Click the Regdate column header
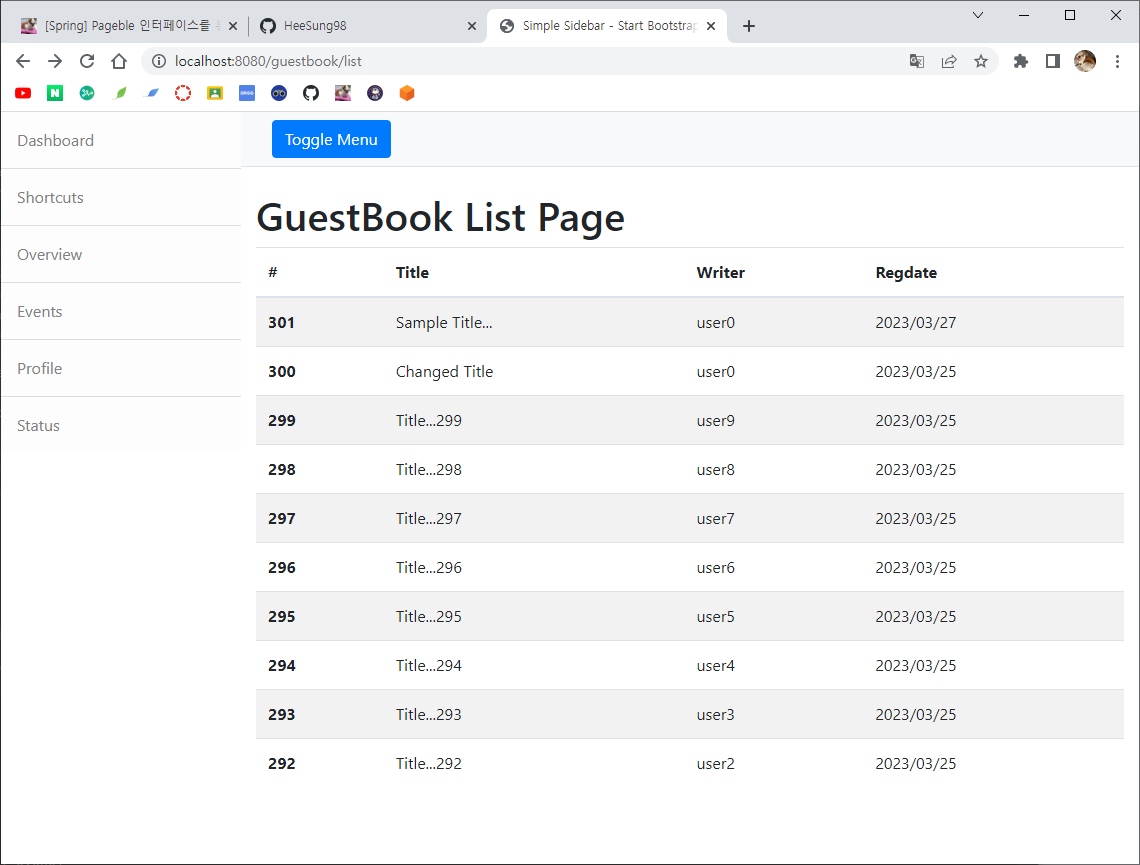1140x865 pixels. pos(906,273)
